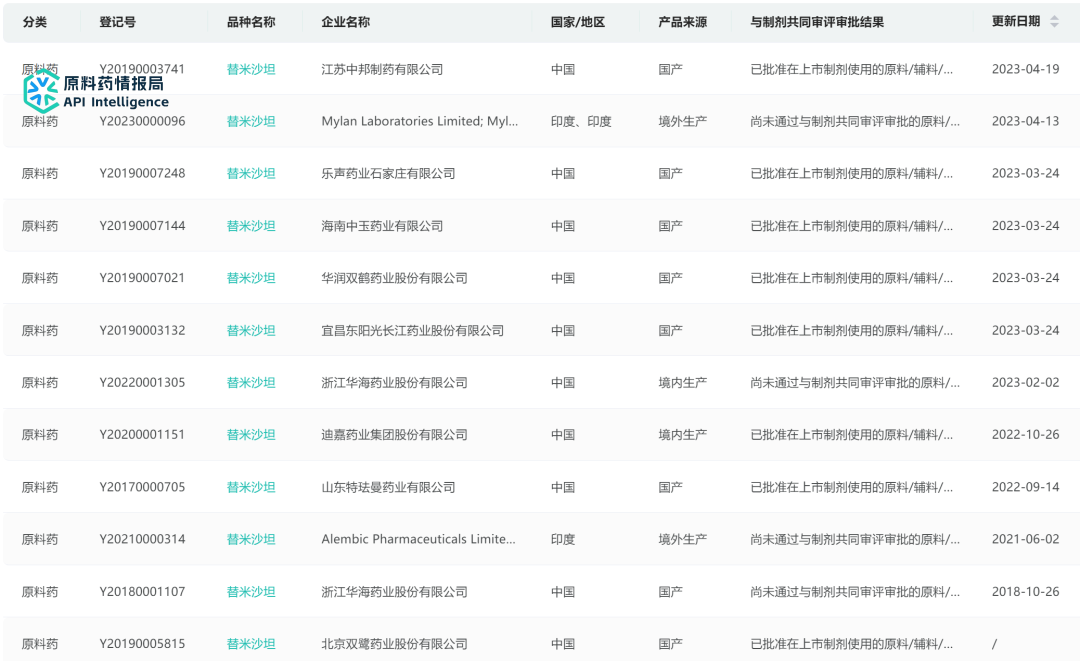
Task: Open 替米沙坦 link for Alembic Pharmaceuticals row
Action: coord(251,539)
